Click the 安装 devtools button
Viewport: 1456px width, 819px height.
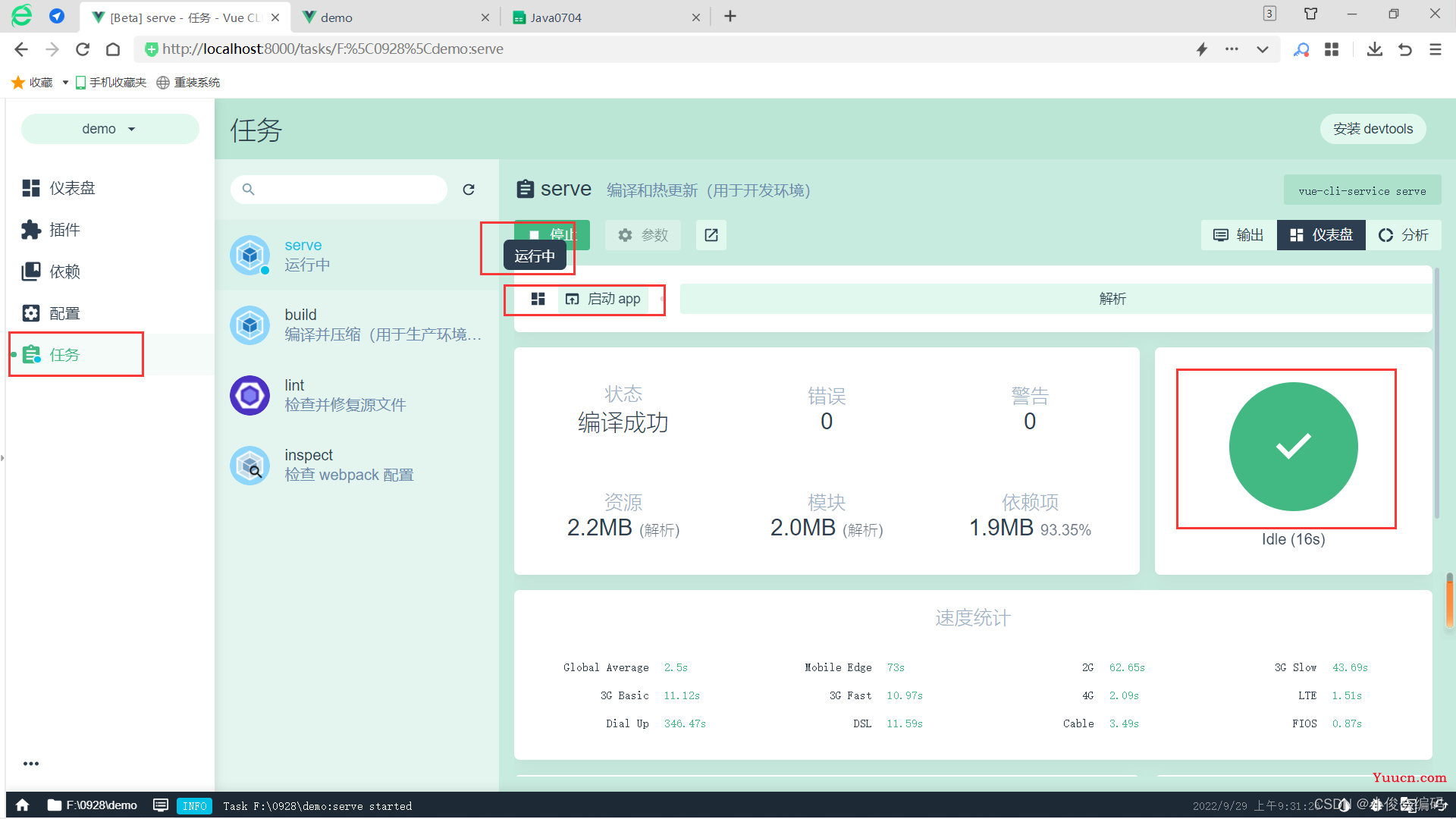tap(1373, 129)
